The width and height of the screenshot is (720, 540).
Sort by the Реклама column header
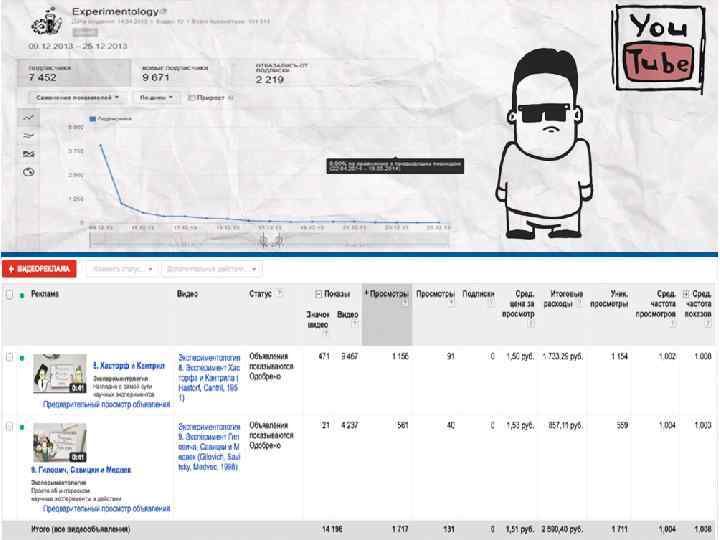pos(45,294)
